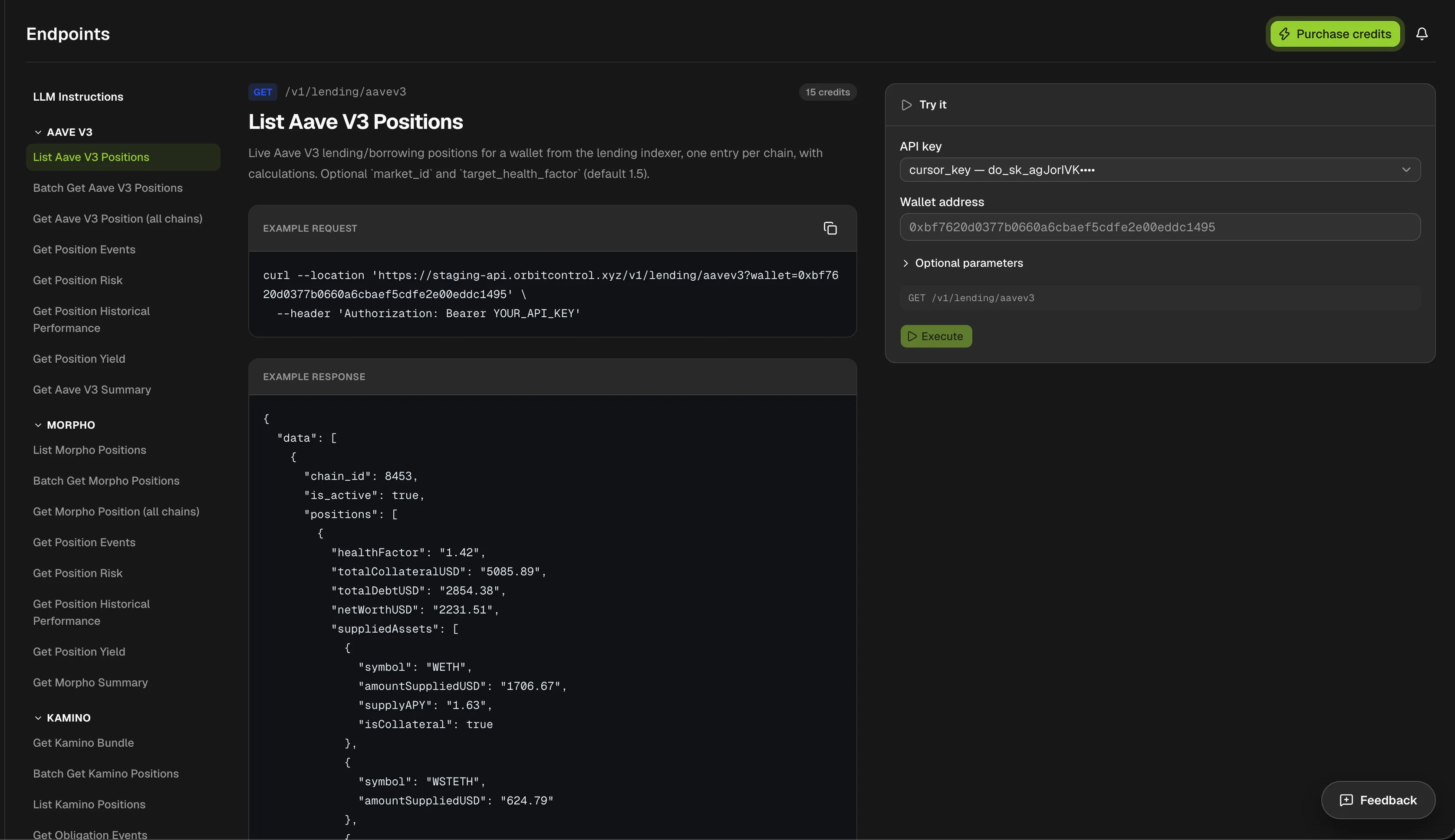Click the Wallet address input field

click(x=1159, y=227)
